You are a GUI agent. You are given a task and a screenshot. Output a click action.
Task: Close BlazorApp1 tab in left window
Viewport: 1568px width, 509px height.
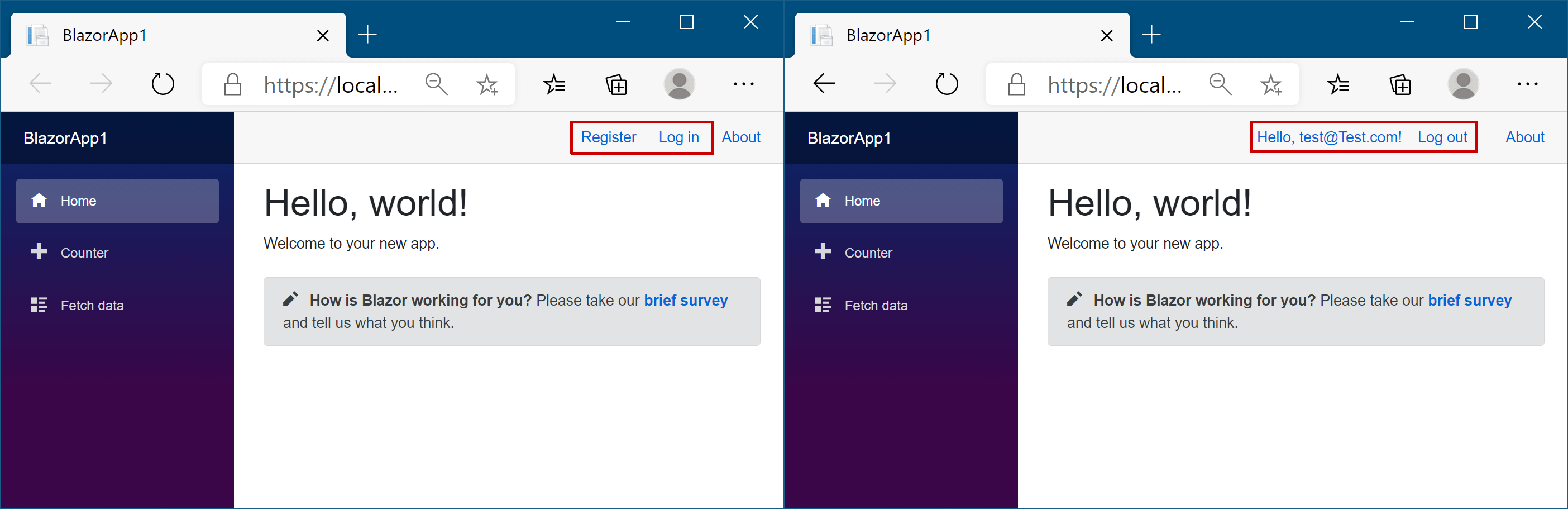pos(323,36)
